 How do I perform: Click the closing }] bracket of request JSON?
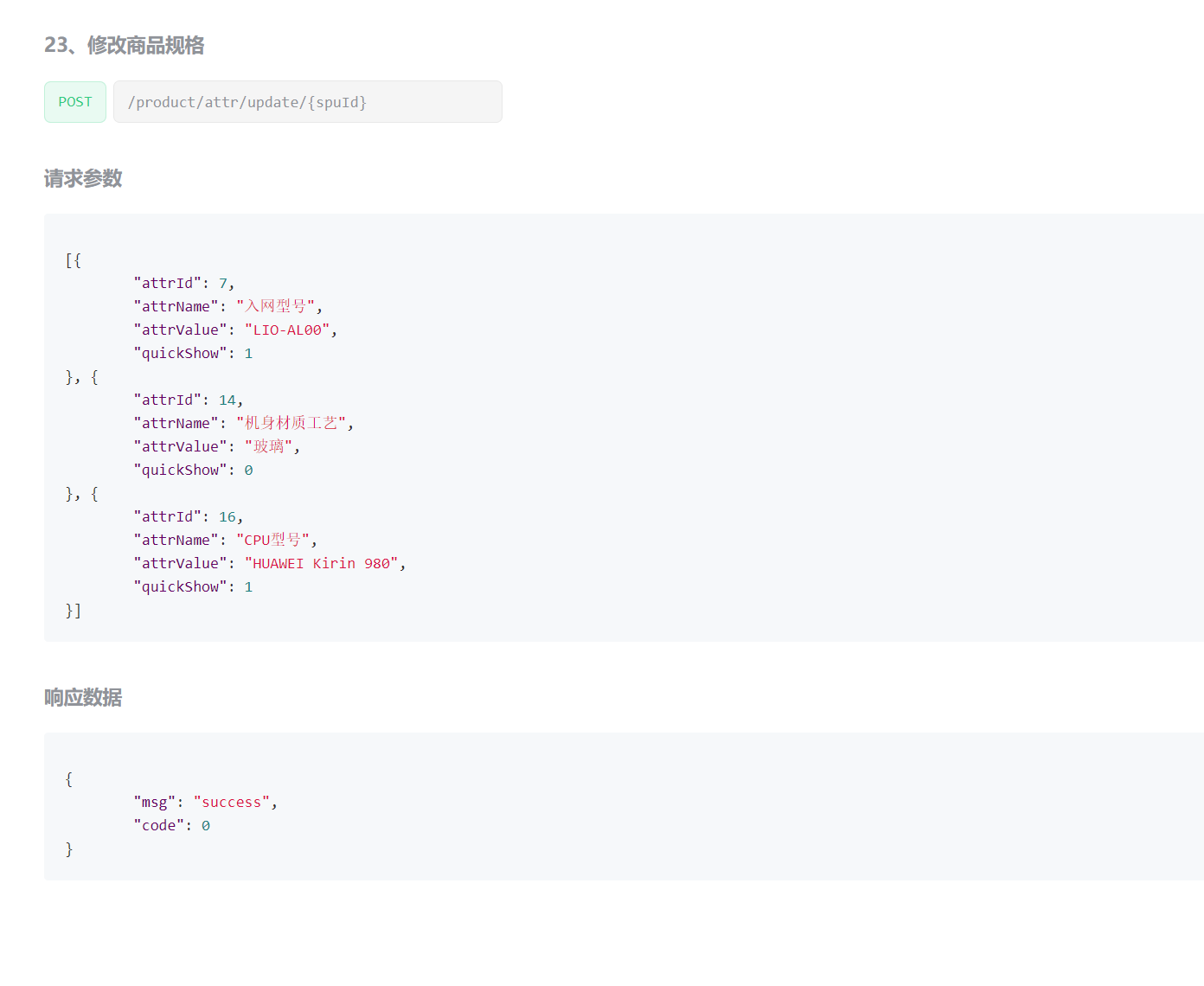pos(74,611)
